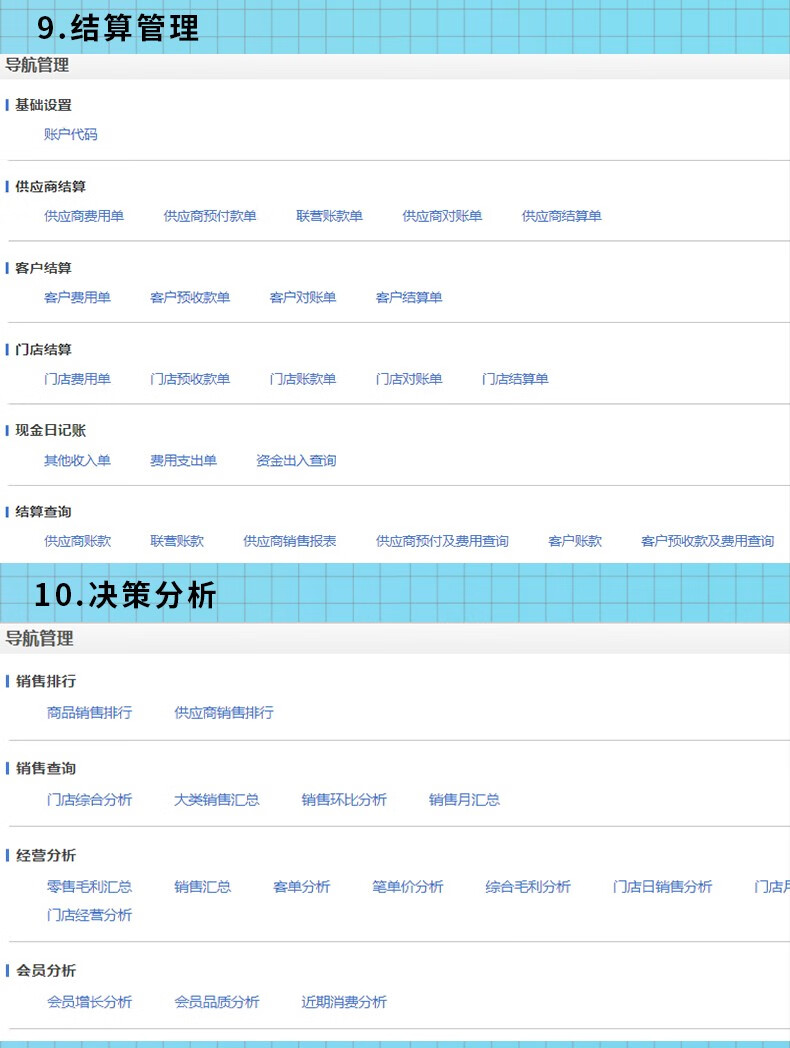Click 供应商费用单 under 供应商结算

click(84, 216)
